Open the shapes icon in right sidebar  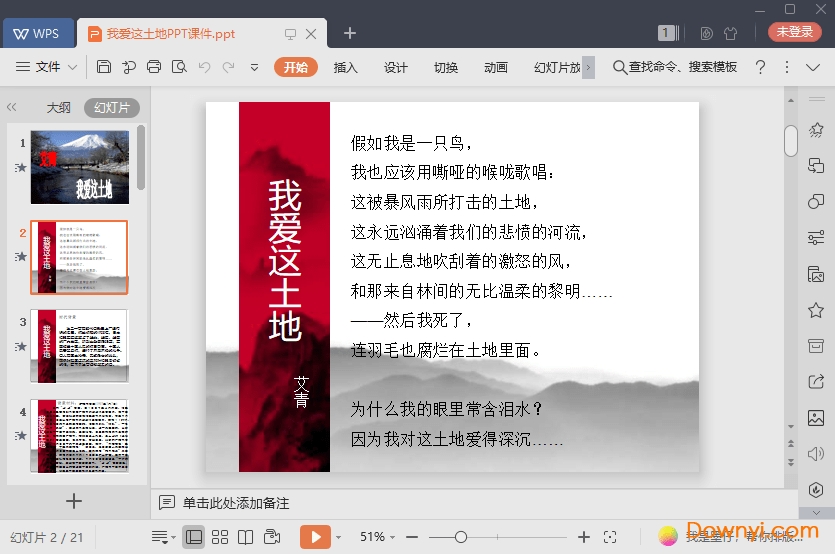[x=816, y=201]
